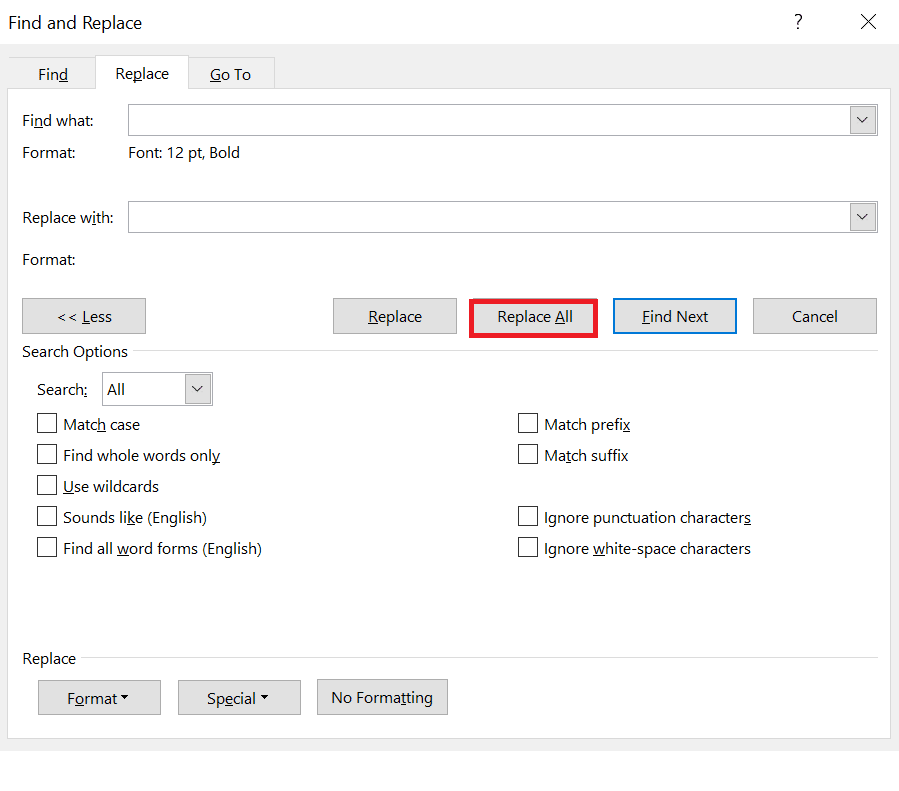
Task: Click the Replace All button
Action: [x=534, y=316]
